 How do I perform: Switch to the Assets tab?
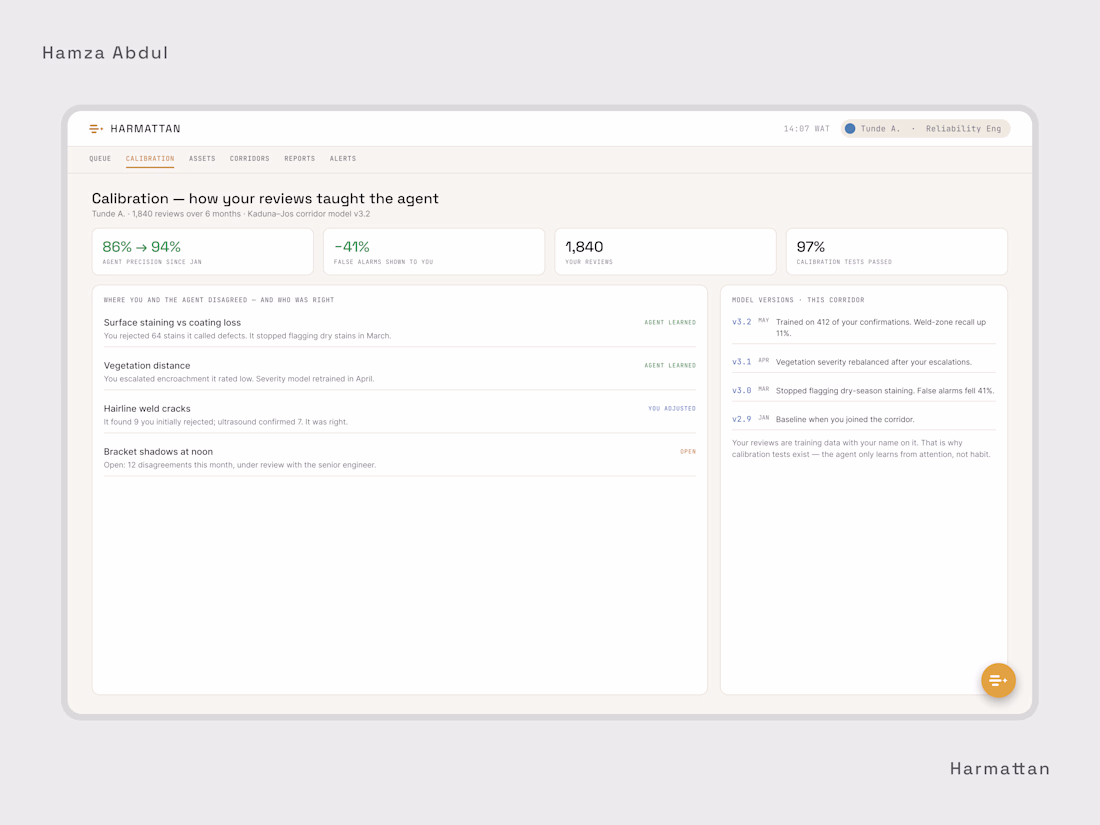tap(202, 159)
